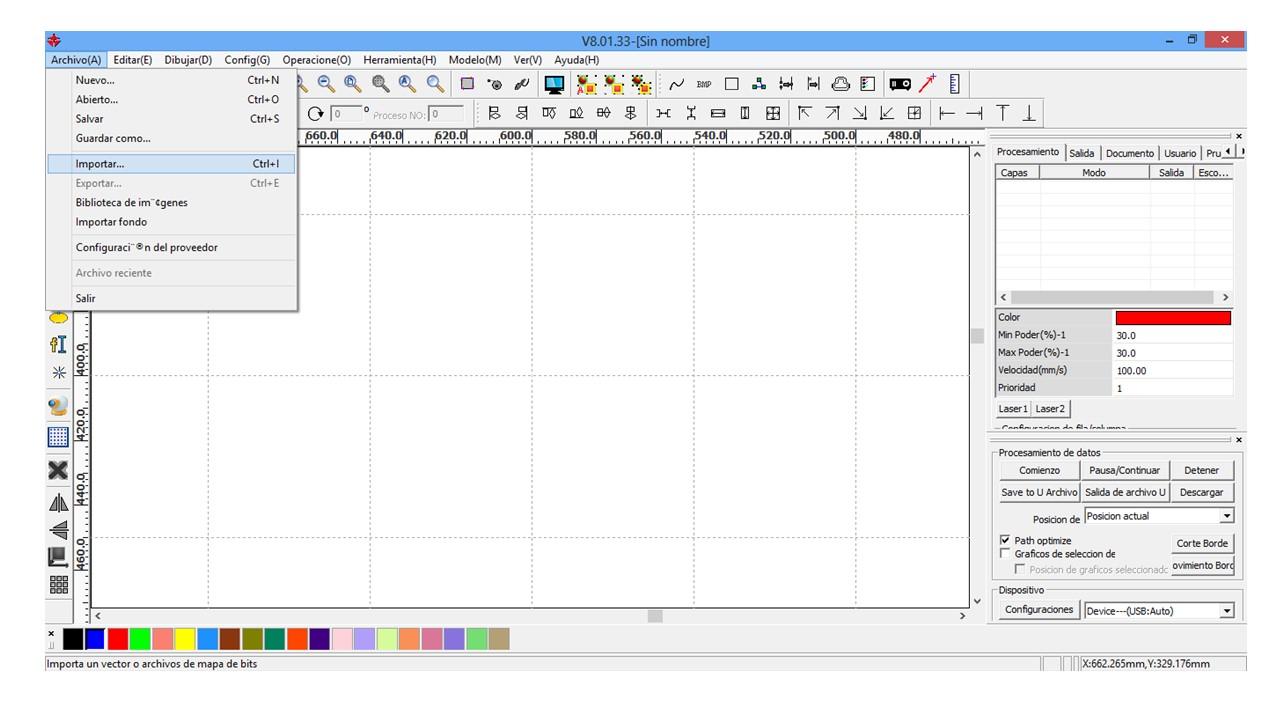Select the Laser2 tab
This screenshot has height=720, width=1280.
click(x=1050, y=409)
